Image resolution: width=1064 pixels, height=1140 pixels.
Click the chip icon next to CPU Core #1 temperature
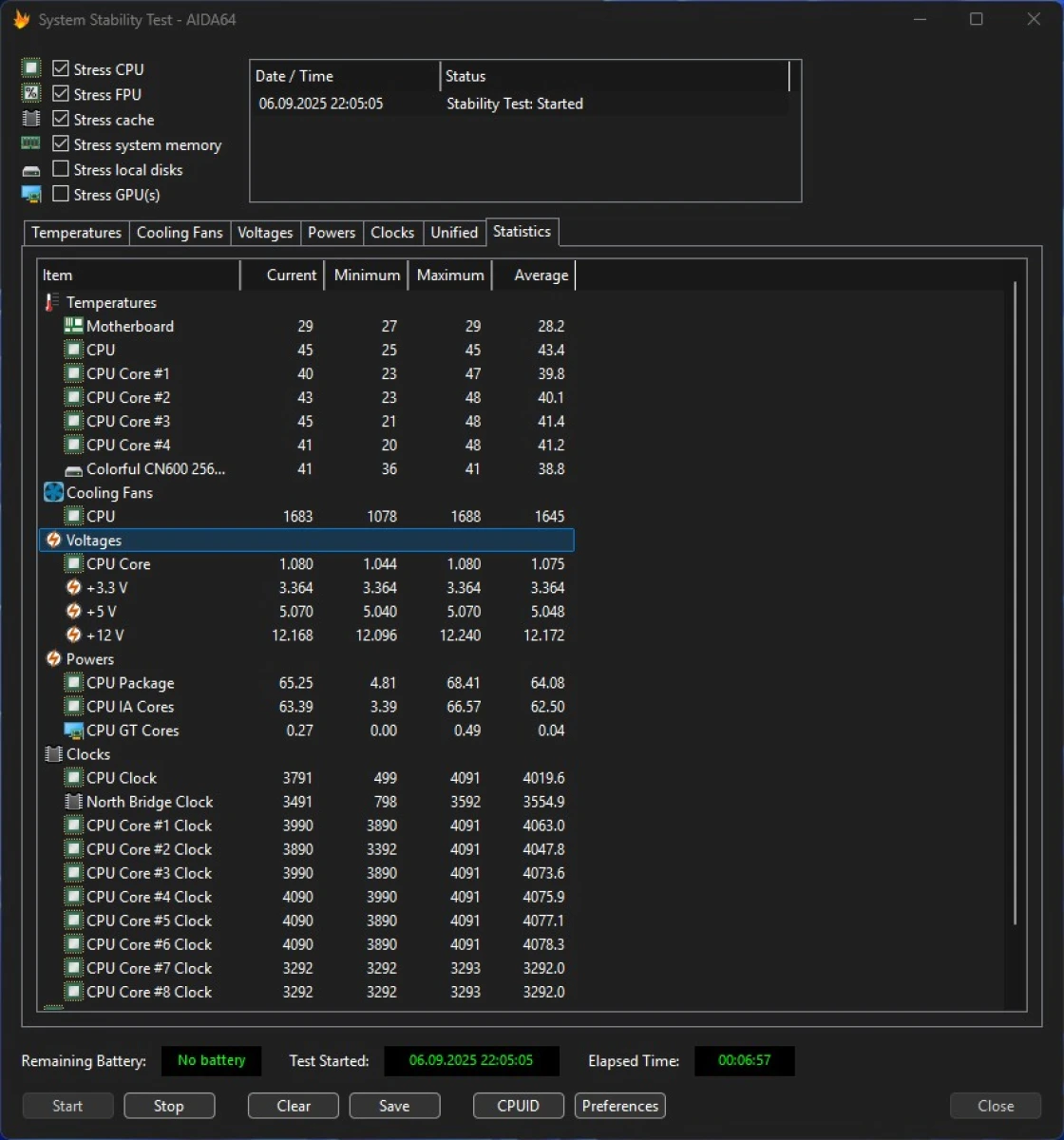coord(73,373)
